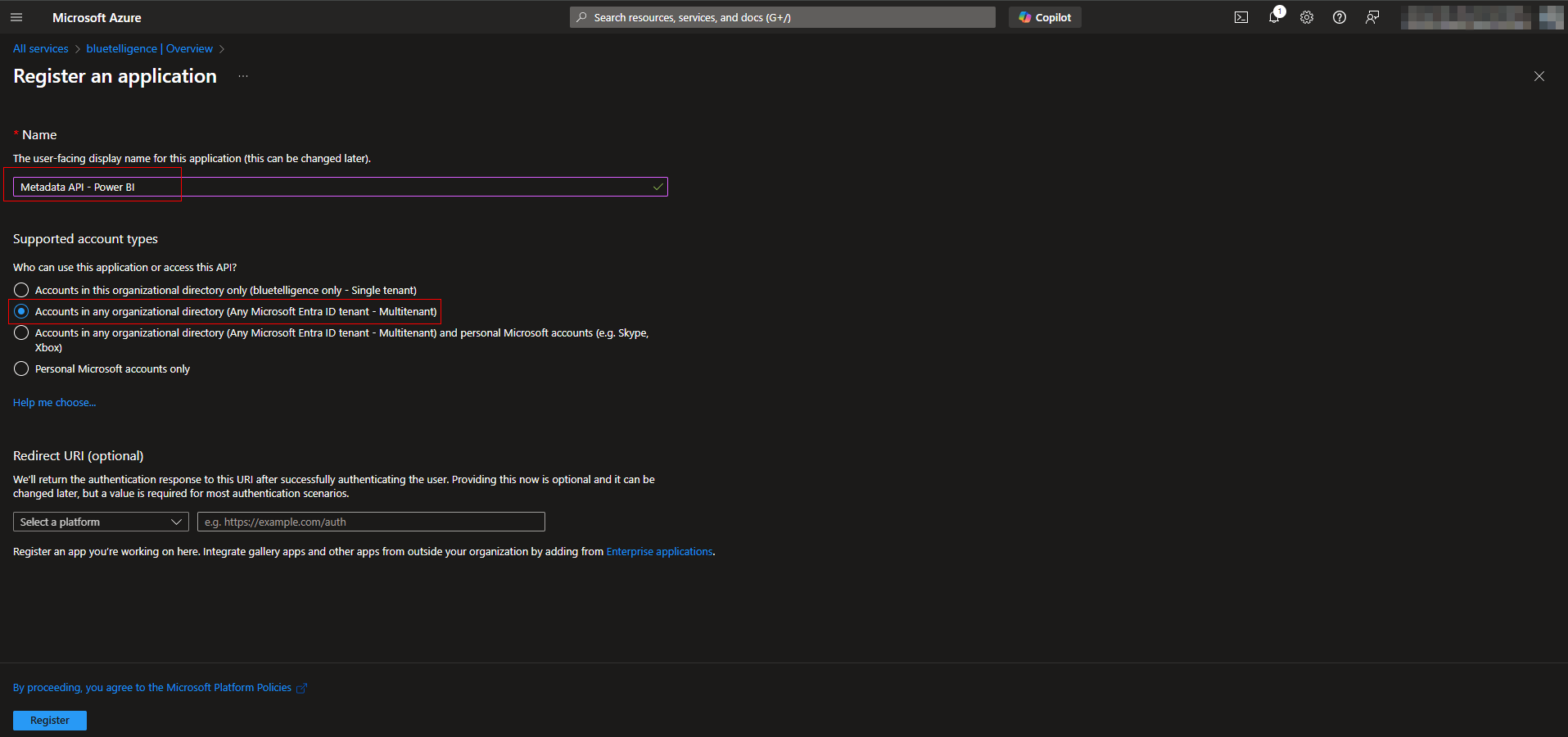
Task: Close the Register an application pane
Action: [x=1539, y=76]
